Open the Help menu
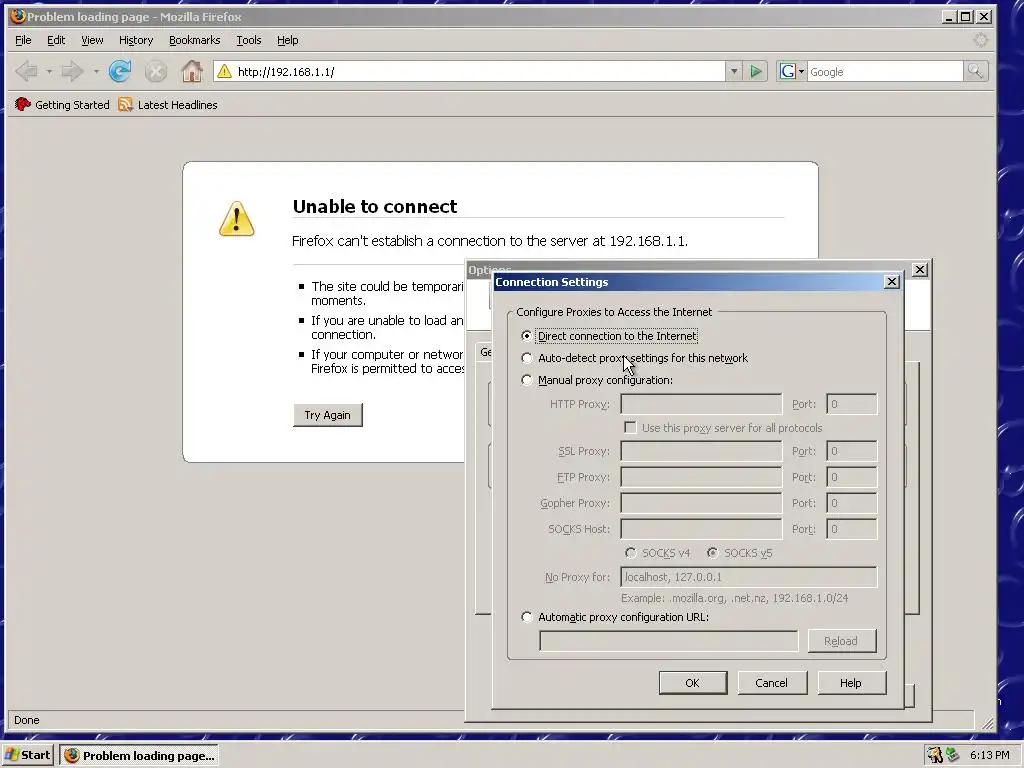The image size is (1024, 768). [x=287, y=40]
